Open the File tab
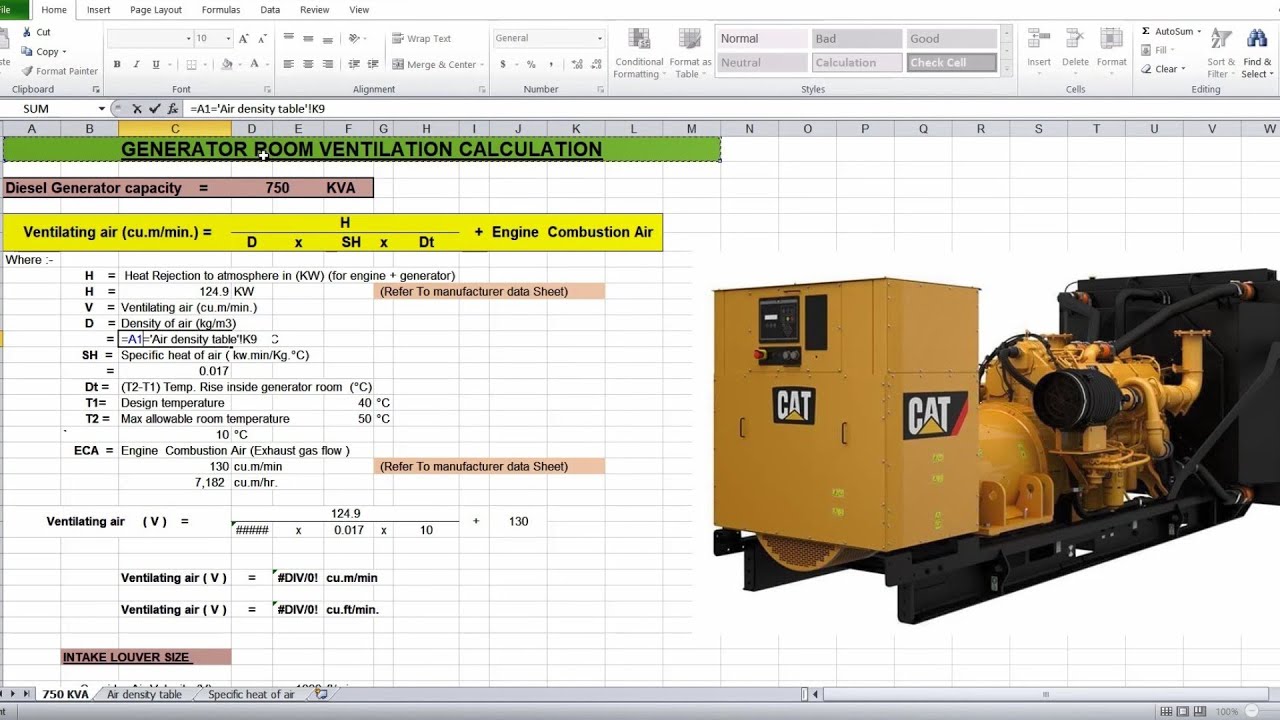 point(14,9)
